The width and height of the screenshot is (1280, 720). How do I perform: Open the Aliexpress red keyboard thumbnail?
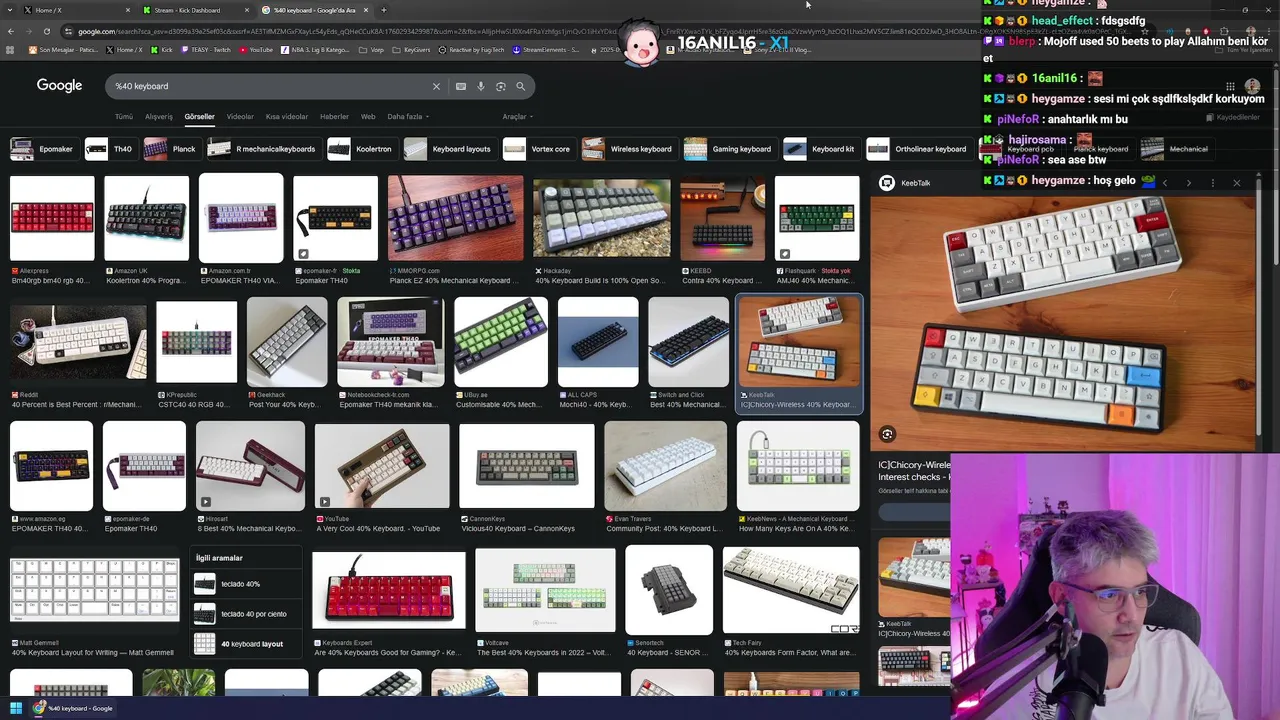click(x=52, y=219)
